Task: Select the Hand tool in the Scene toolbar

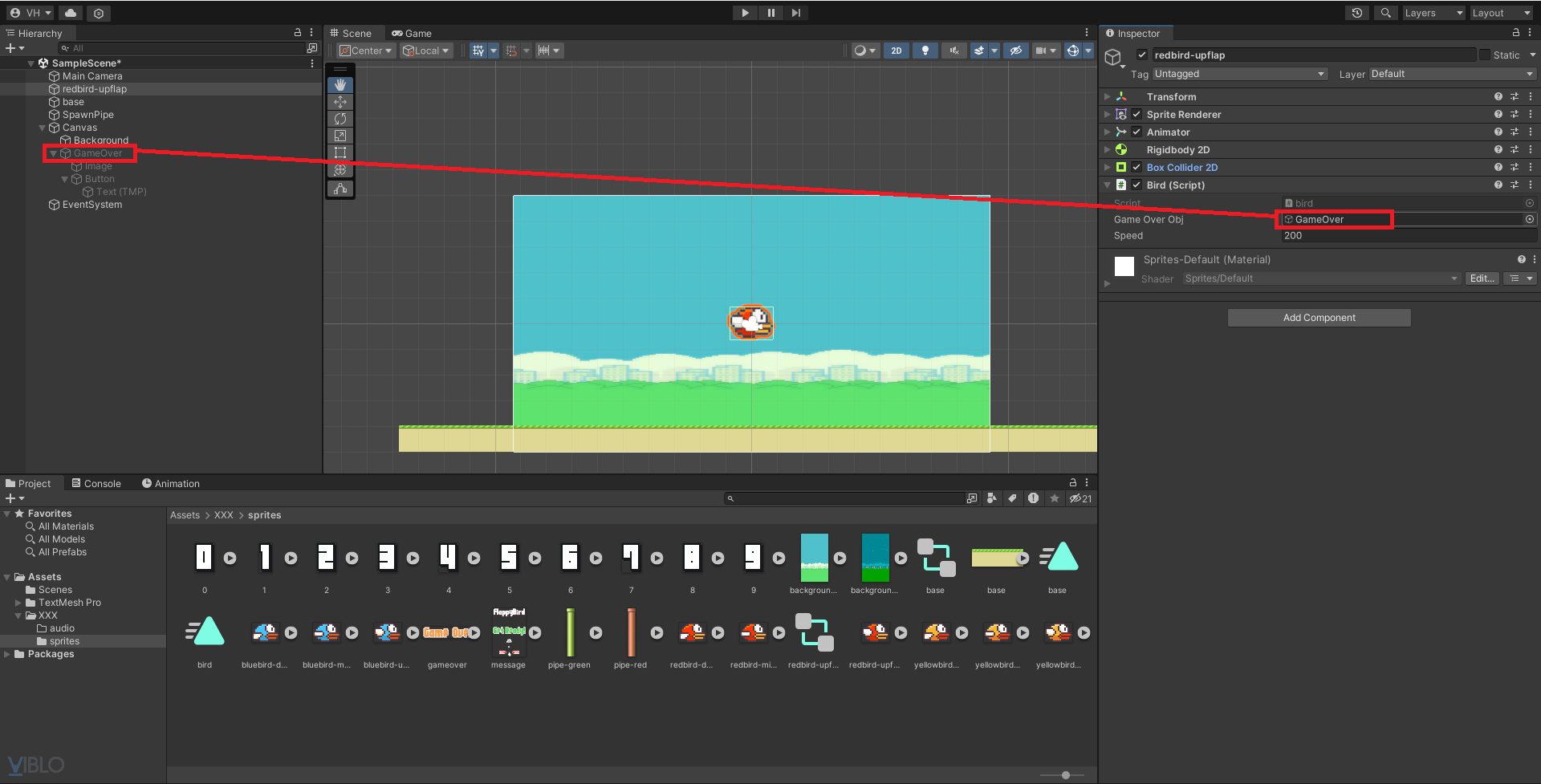Action: (x=340, y=84)
